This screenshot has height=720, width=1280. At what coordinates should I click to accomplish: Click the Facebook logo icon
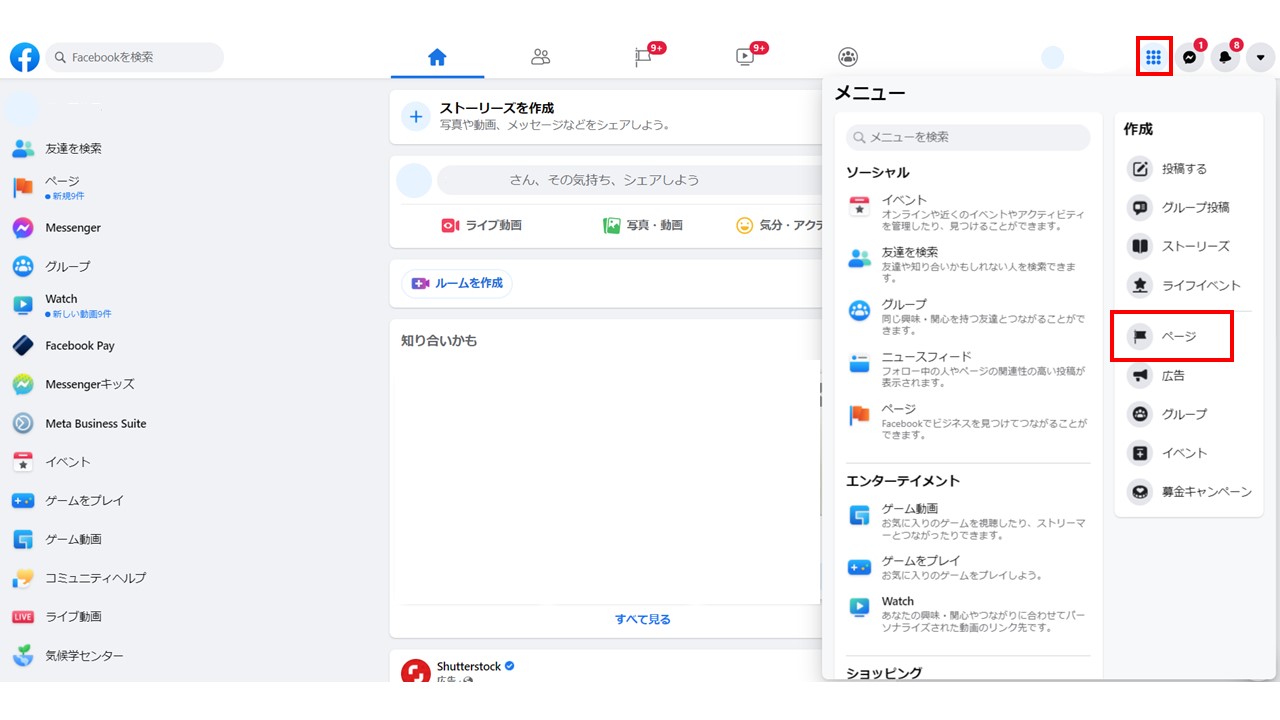(25, 57)
